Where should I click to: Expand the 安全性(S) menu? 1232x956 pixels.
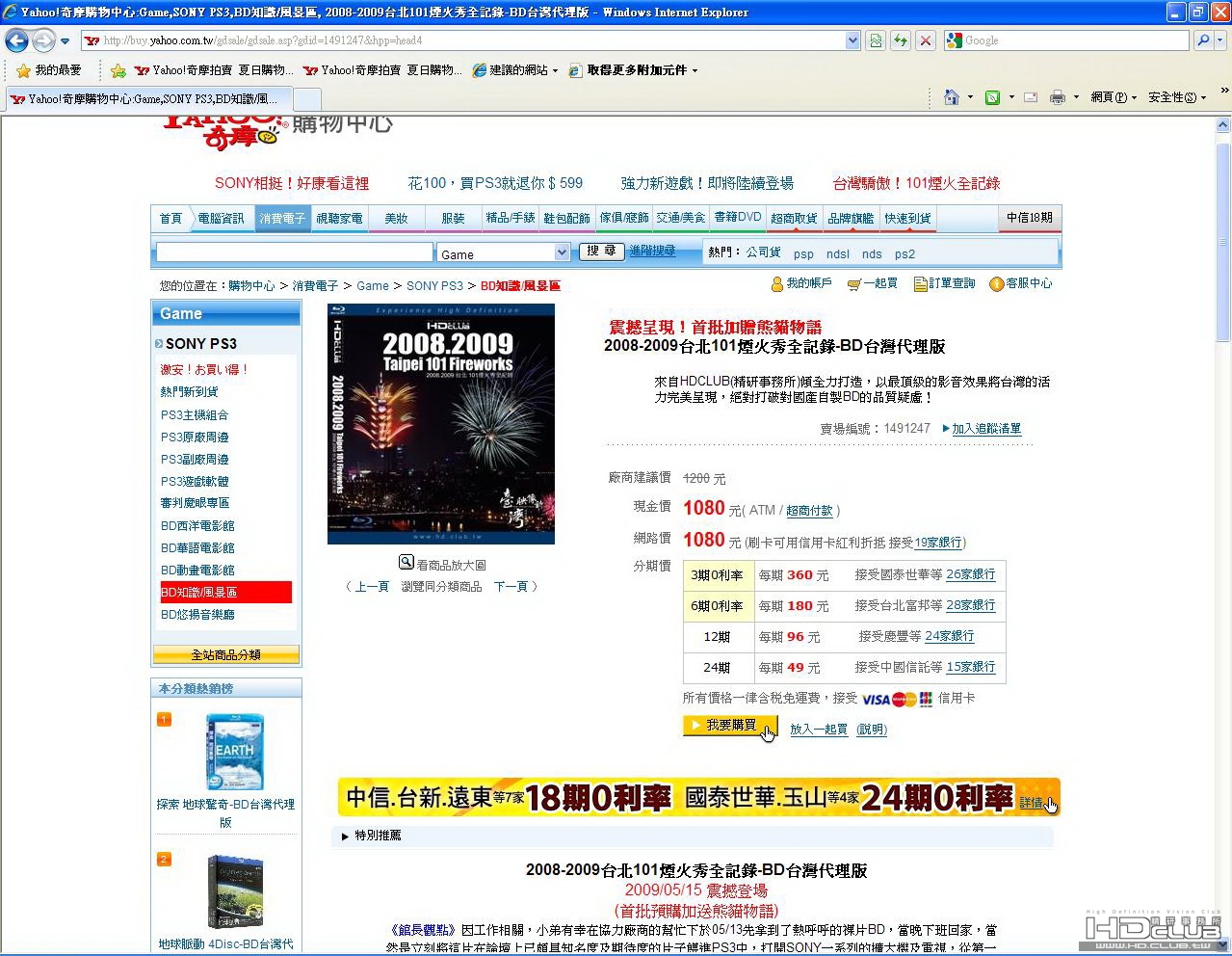[x=1176, y=97]
